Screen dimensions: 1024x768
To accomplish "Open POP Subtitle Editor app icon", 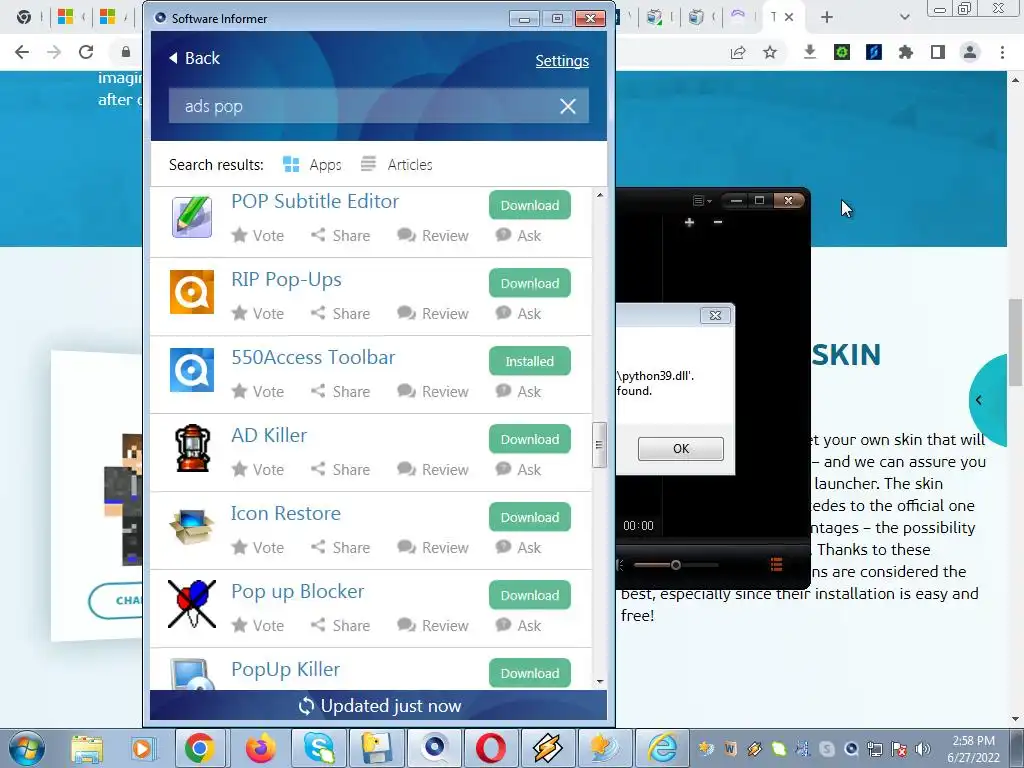I will coord(191,216).
